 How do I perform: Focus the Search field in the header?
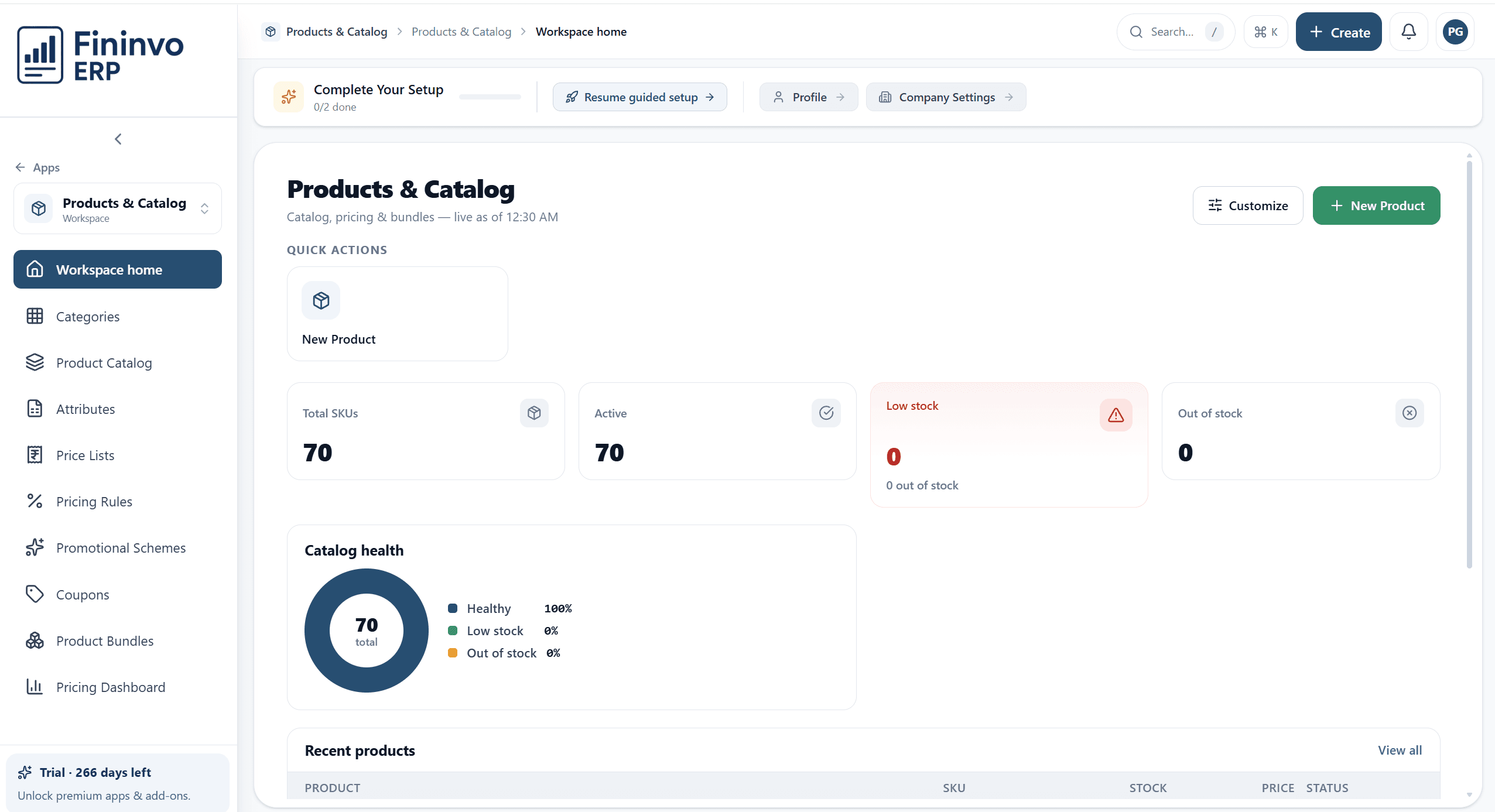coord(1176,32)
